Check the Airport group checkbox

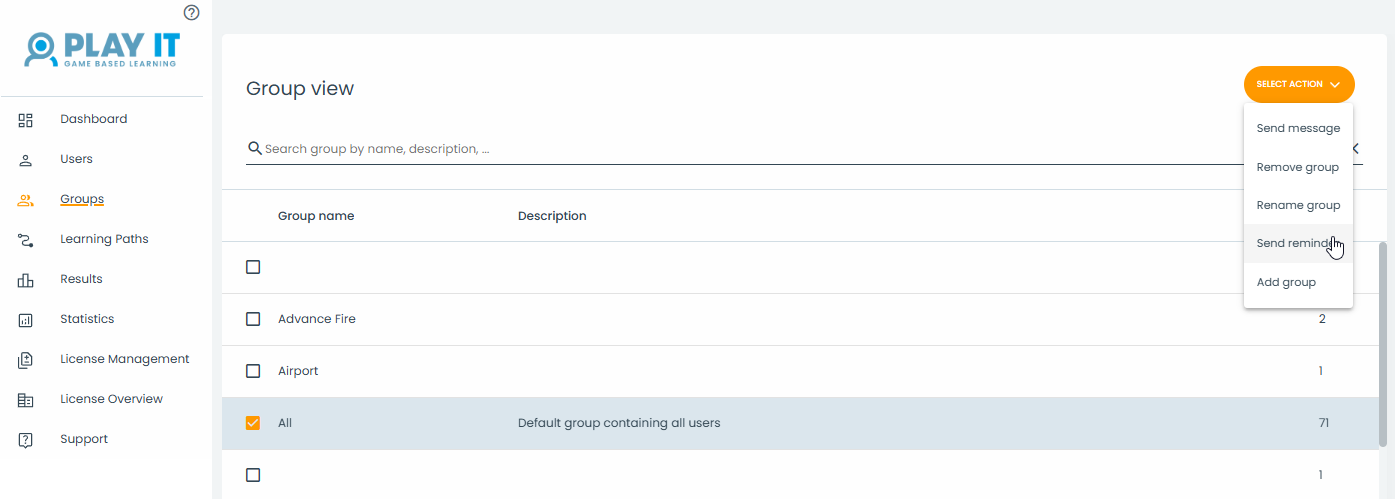[253, 371]
